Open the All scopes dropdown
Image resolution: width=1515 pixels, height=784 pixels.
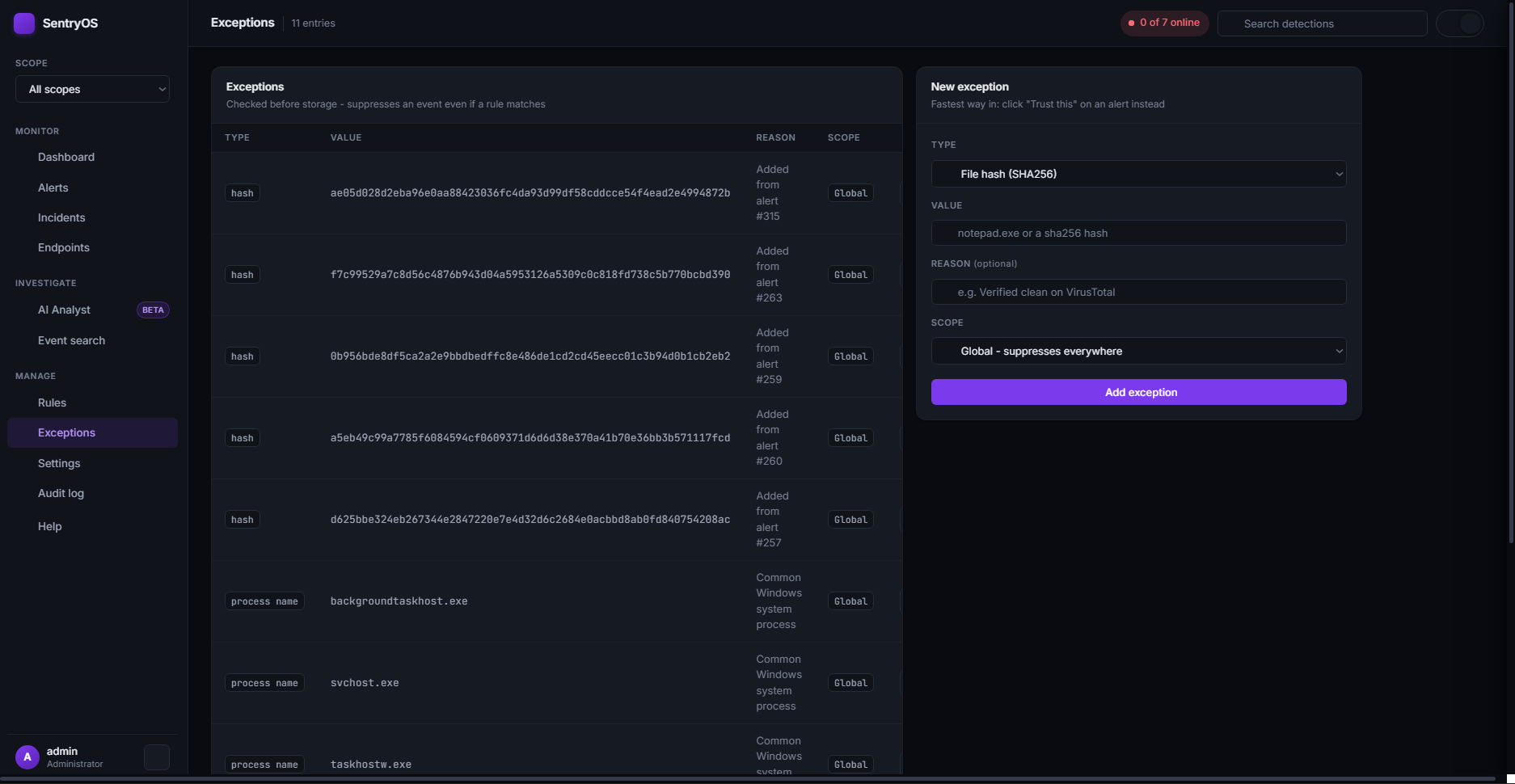click(x=93, y=90)
